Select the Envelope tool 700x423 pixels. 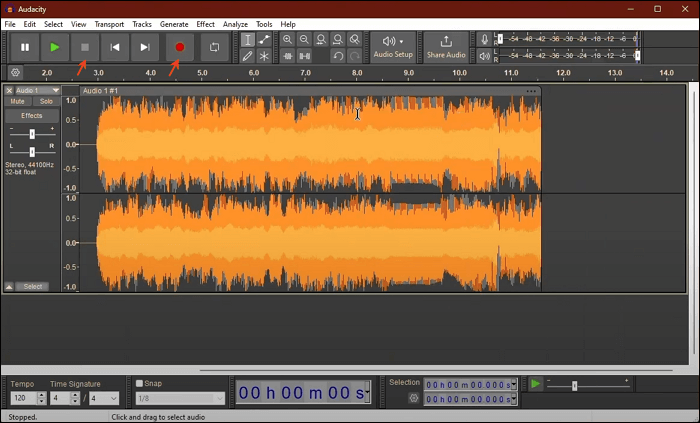[x=264, y=40]
